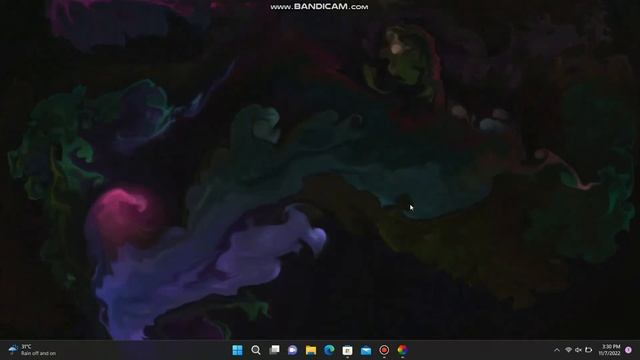Open notification center purple badge

click(x=629, y=350)
